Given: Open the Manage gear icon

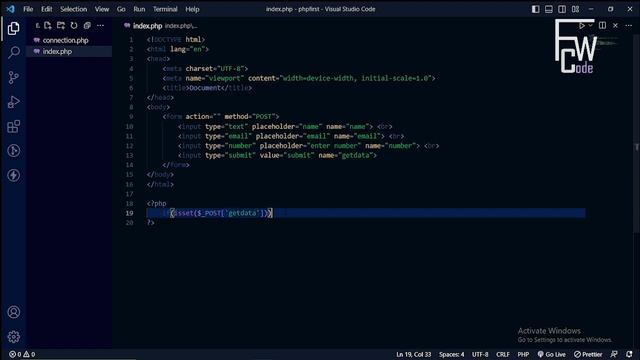Looking at the screenshot, I should pos(13,336).
